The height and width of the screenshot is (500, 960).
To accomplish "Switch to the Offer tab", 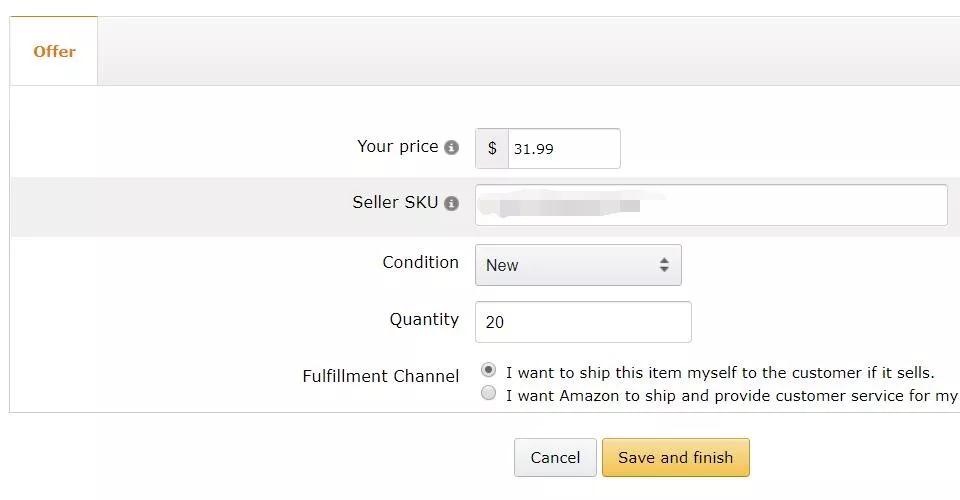I will 54,51.
